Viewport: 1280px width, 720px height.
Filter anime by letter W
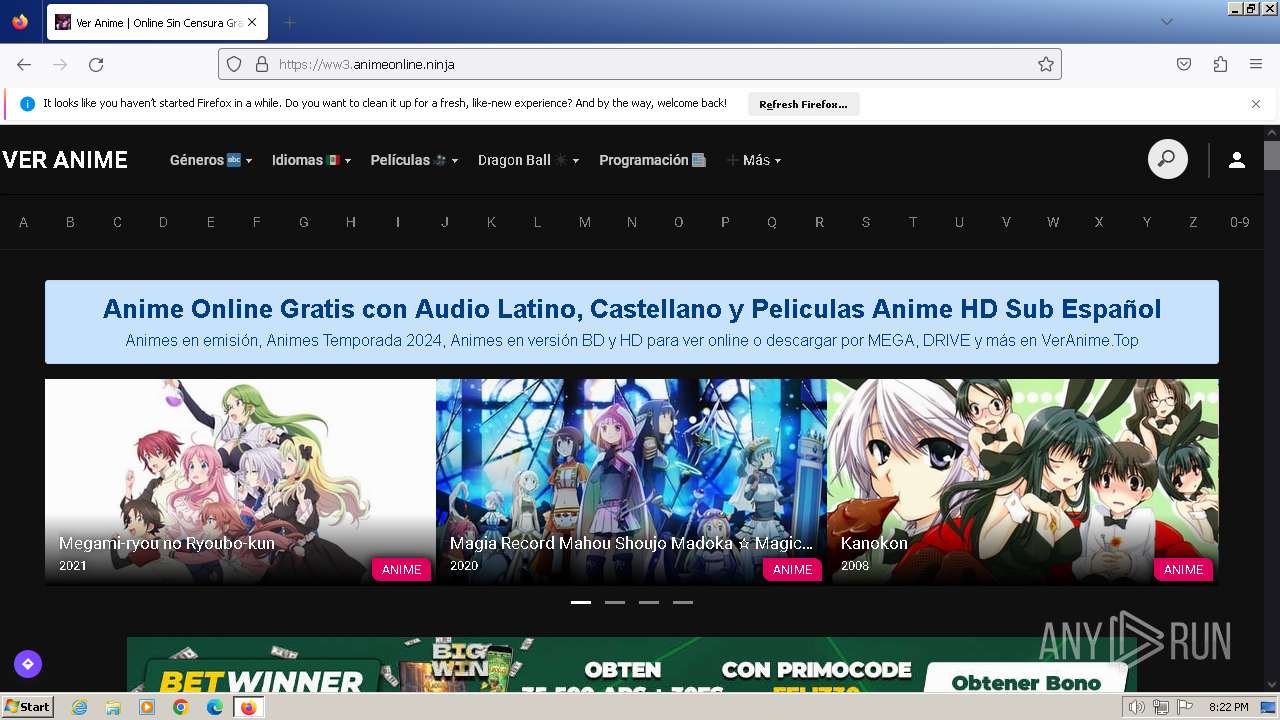pos(1053,222)
